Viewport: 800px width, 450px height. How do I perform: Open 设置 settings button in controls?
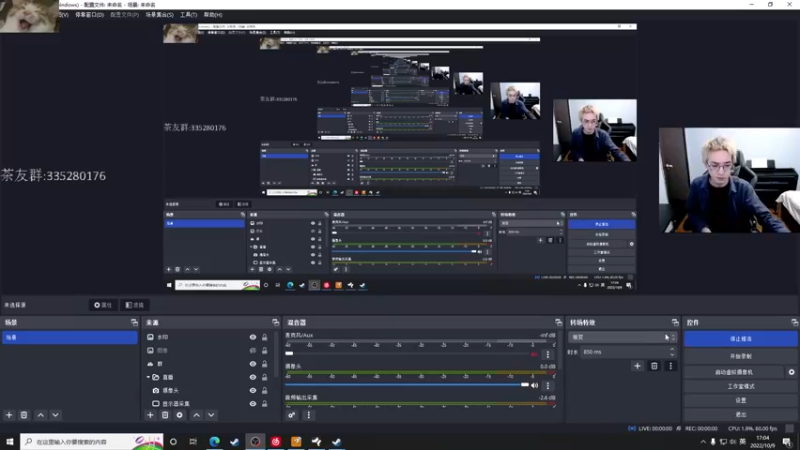[x=740, y=400]
